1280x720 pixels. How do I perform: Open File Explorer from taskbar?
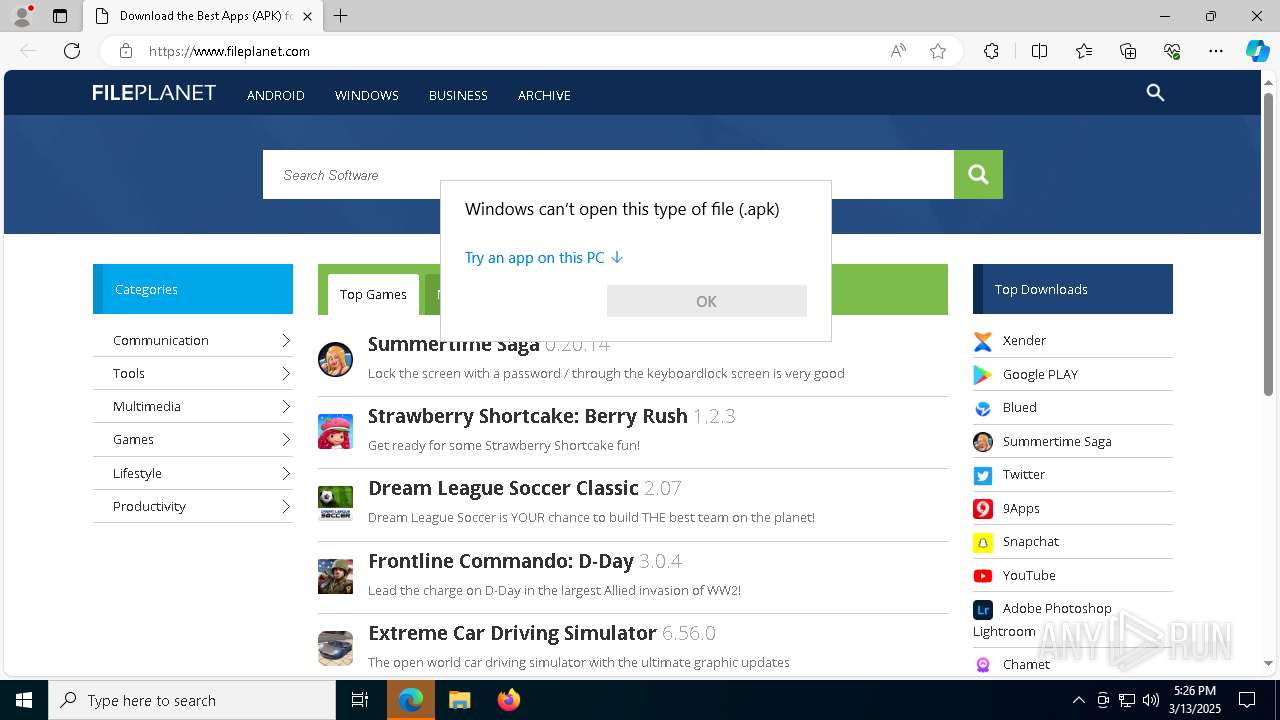coord(459,700)
